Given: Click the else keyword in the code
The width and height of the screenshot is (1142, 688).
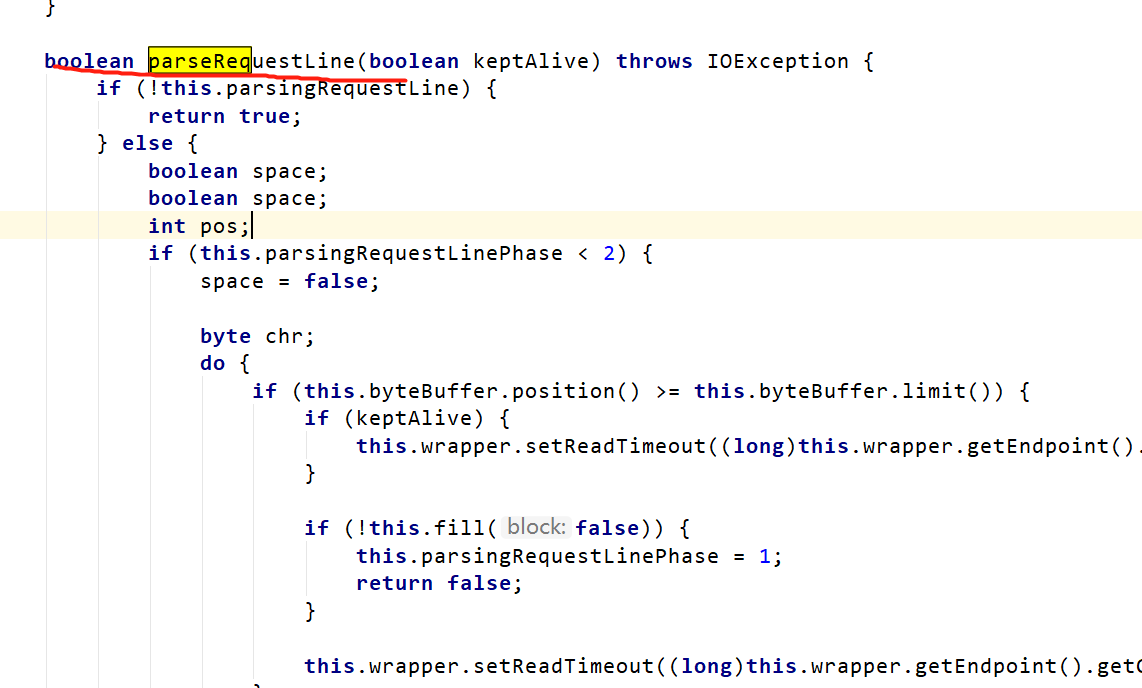Looking at the screenshot, I should coord(147,143).
